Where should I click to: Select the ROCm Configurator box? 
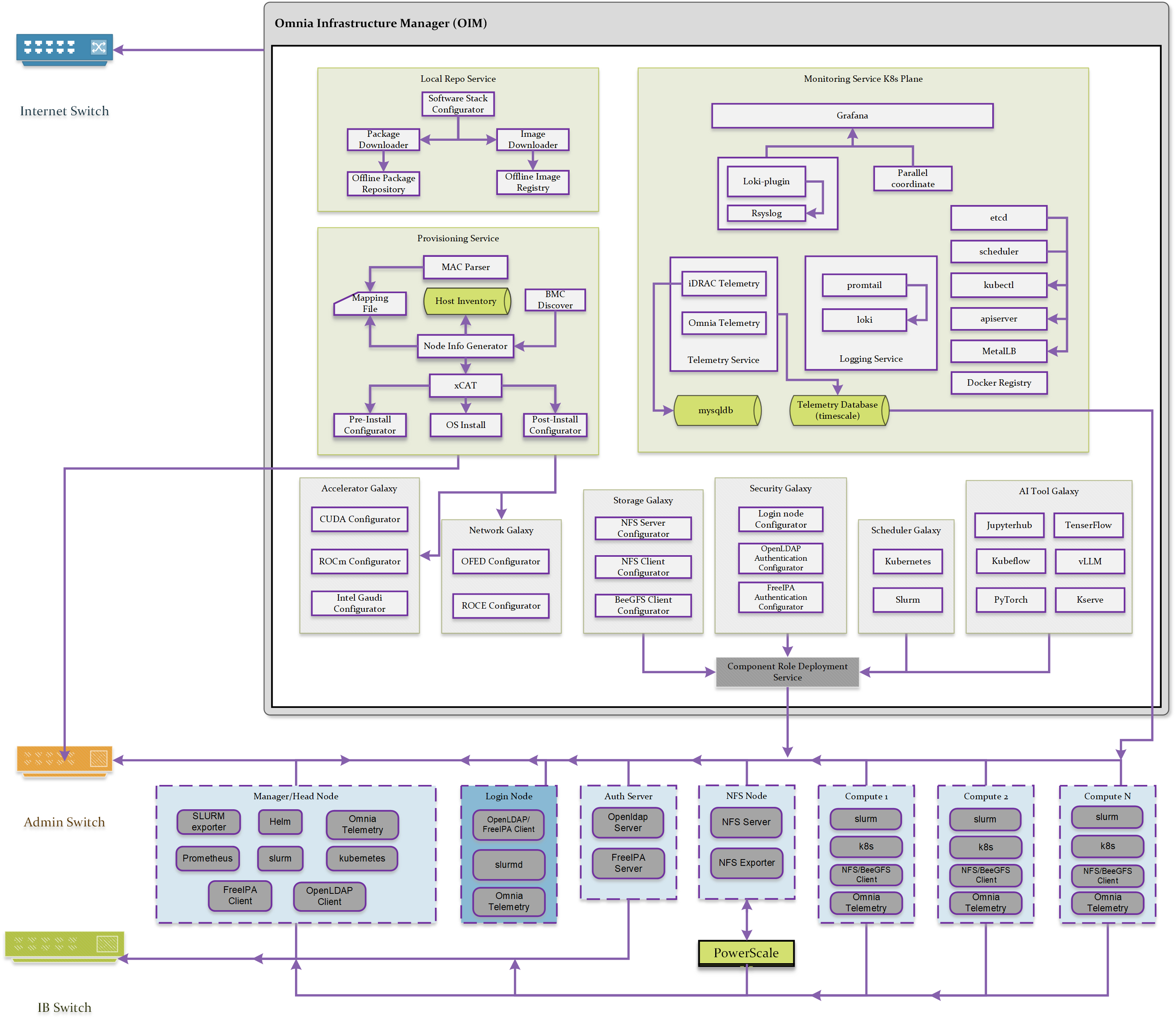(359, 562)
